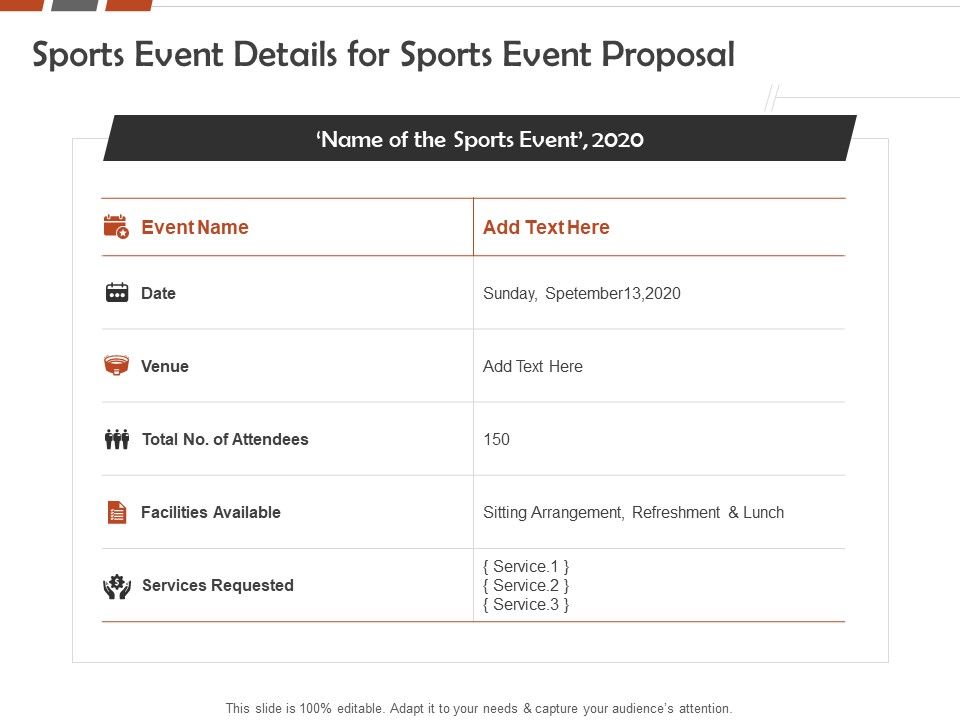
Task: Select the Date calendar icon
Action: click(x=116, y=292)
